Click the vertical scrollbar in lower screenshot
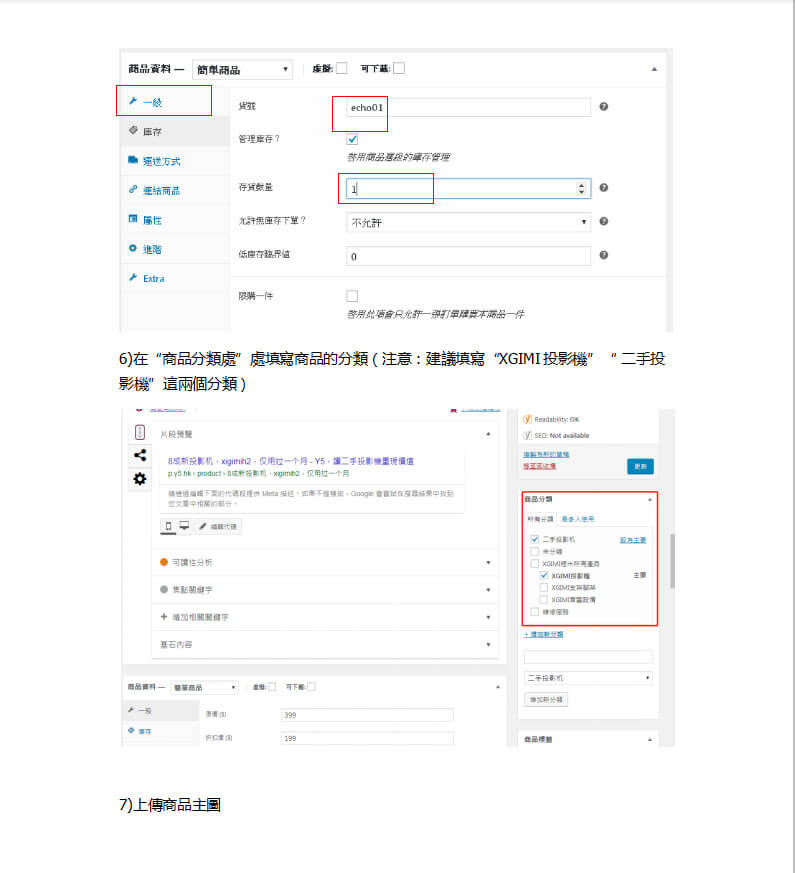 (672, 561)
